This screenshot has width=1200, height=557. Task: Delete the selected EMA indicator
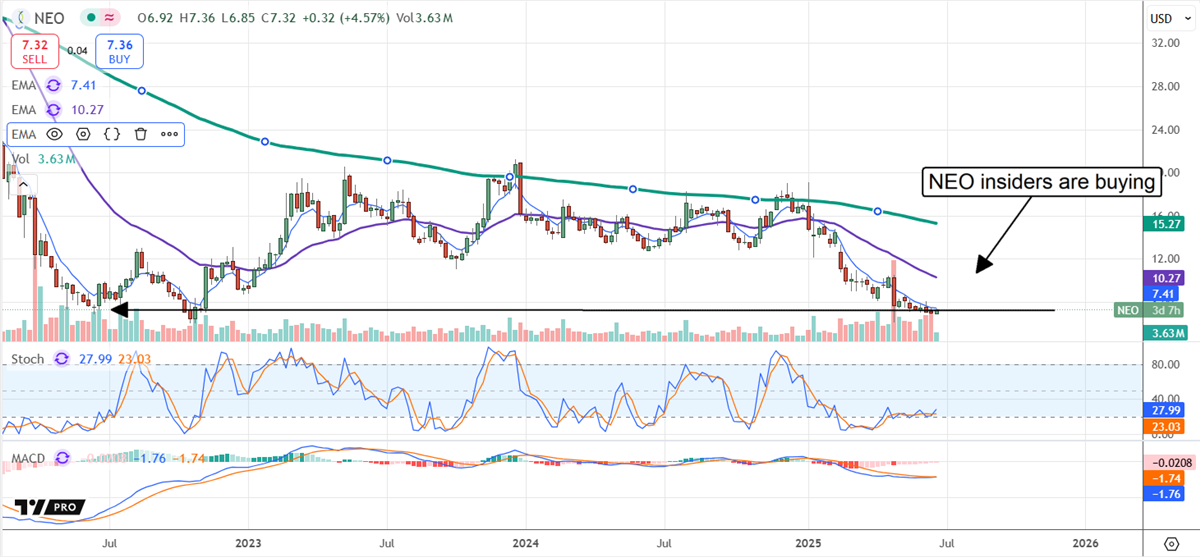(x=141, y=133)
